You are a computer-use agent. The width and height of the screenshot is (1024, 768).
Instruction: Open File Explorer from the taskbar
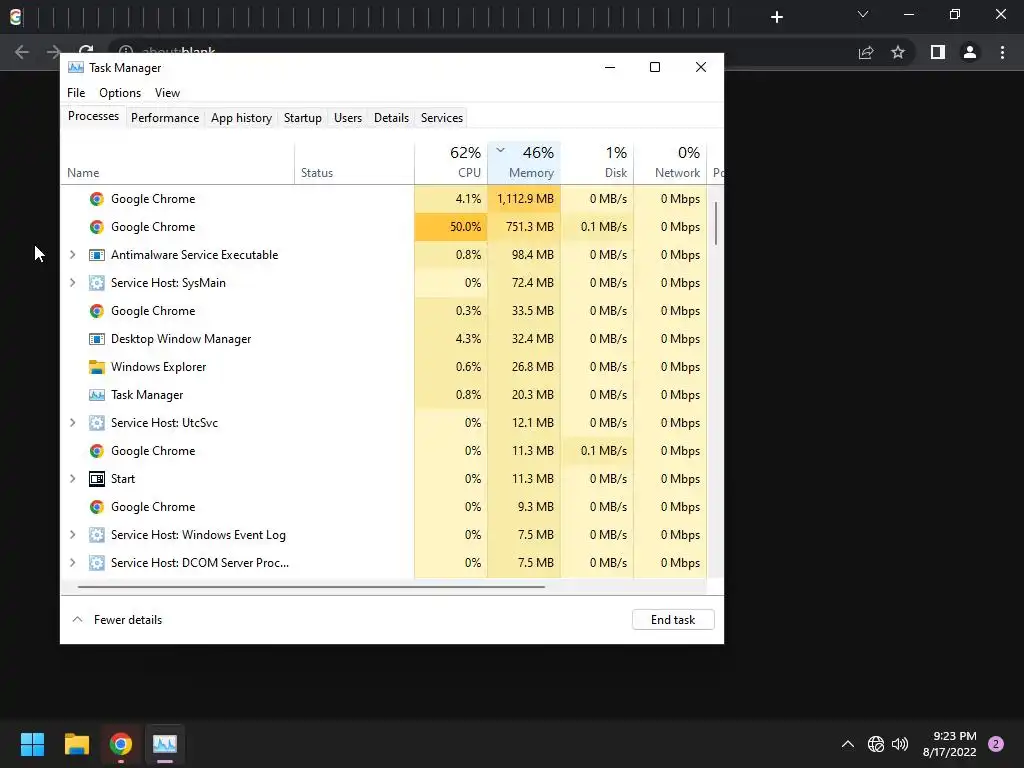coord(76,744)
